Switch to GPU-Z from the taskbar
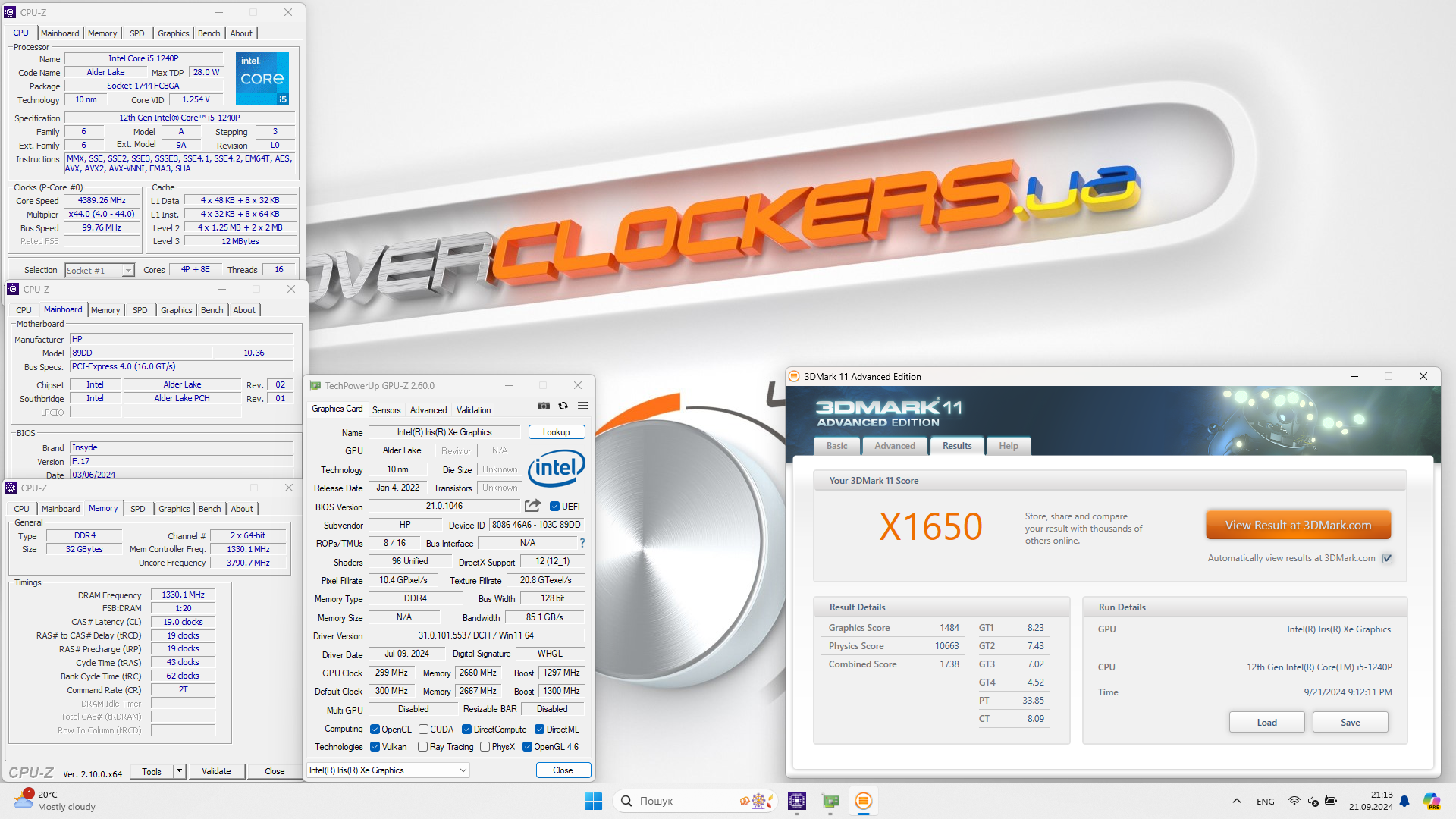This screenshot has width=1456, height=819. pyautogui.click(x=830, y=801)
